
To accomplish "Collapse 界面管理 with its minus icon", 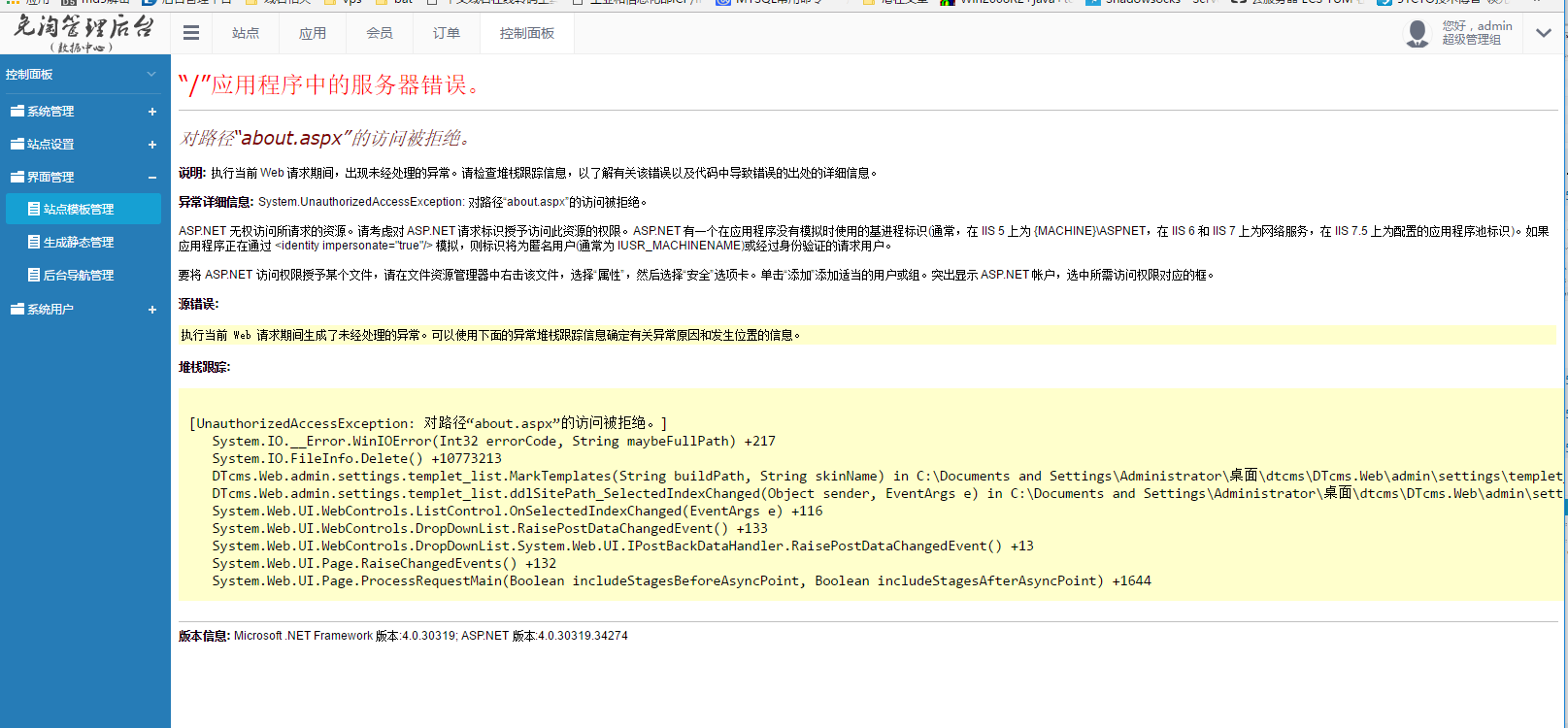I will point(152,178).
